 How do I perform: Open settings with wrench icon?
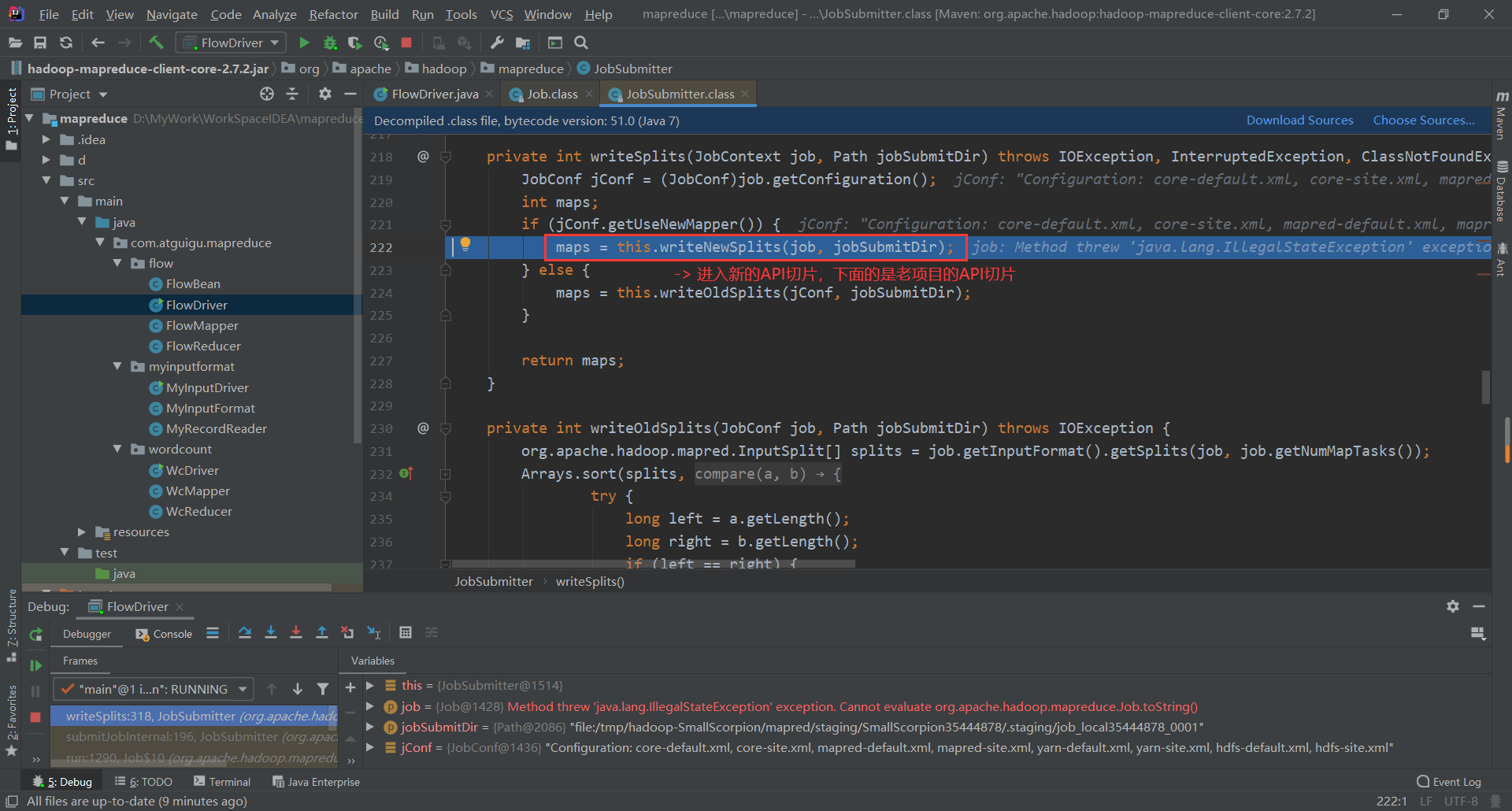[x=497, y=43]
